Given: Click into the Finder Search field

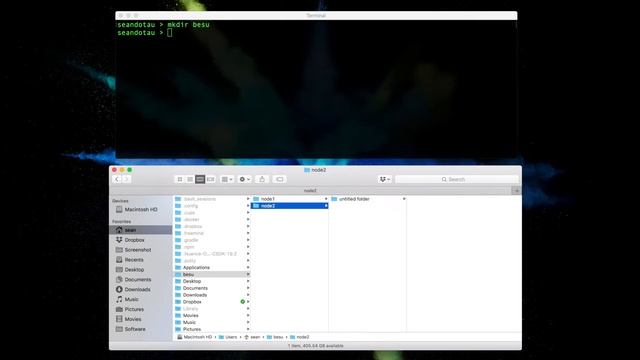Looking at the screenshot, I should click(457, 179).
